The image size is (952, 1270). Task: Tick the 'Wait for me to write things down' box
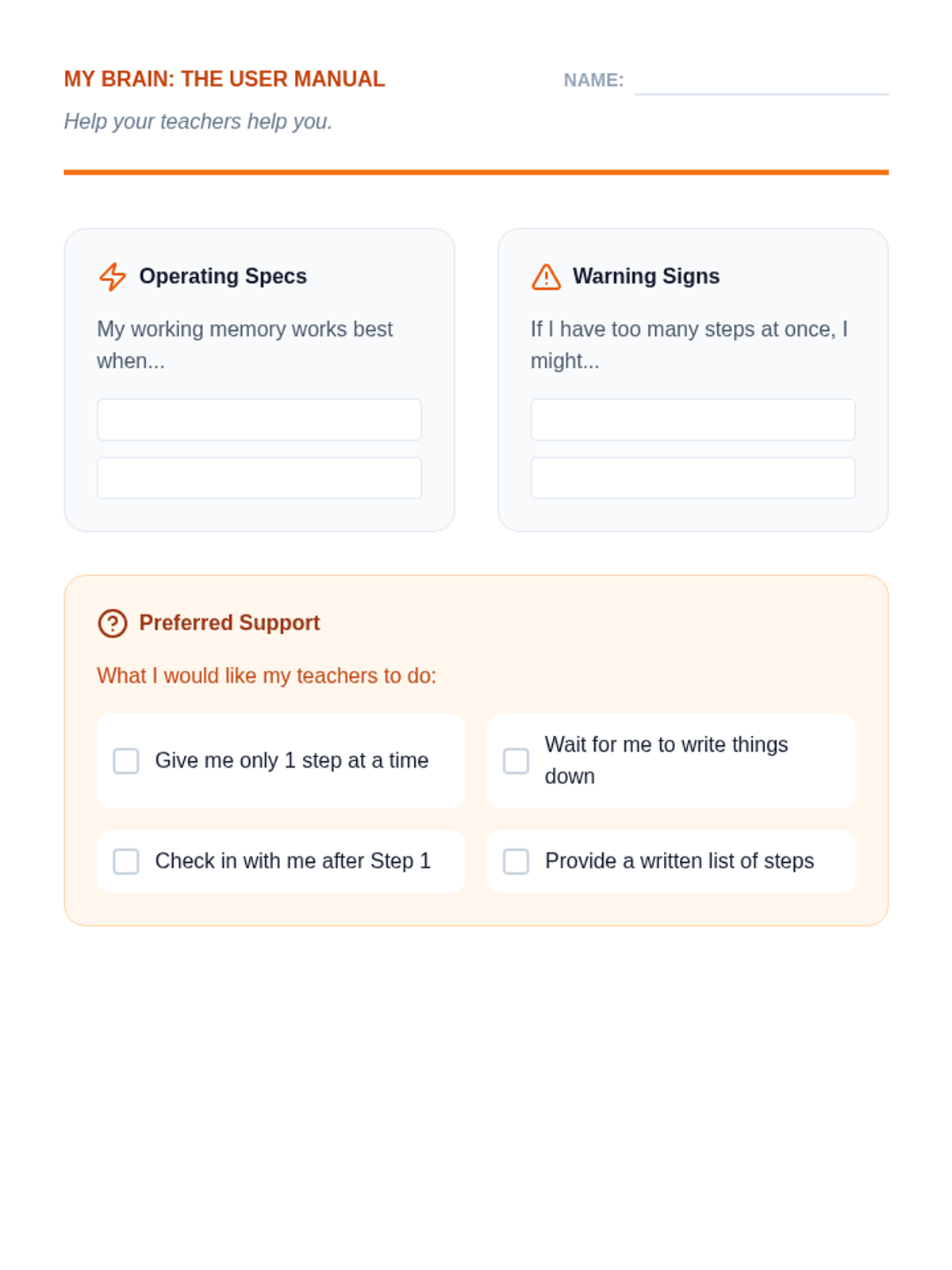tap(516, 761)
